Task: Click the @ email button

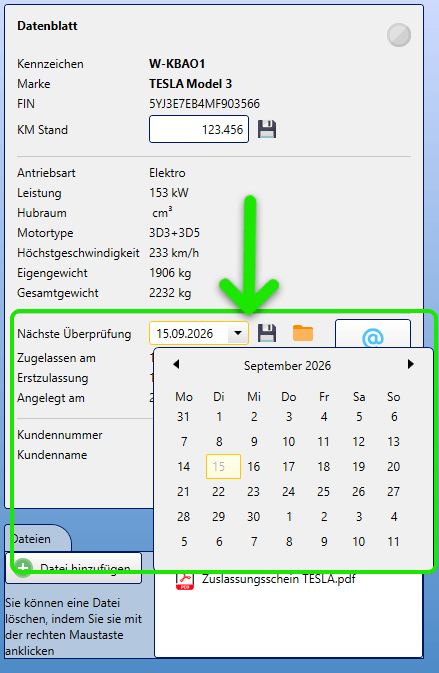Action: tap(372, 335)
